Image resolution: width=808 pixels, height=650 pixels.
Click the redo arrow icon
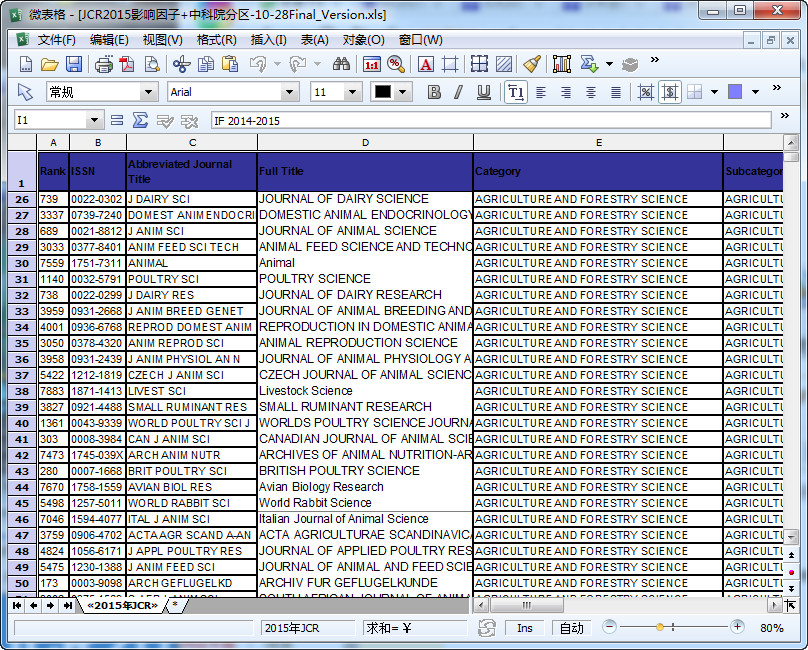[298, 64]
